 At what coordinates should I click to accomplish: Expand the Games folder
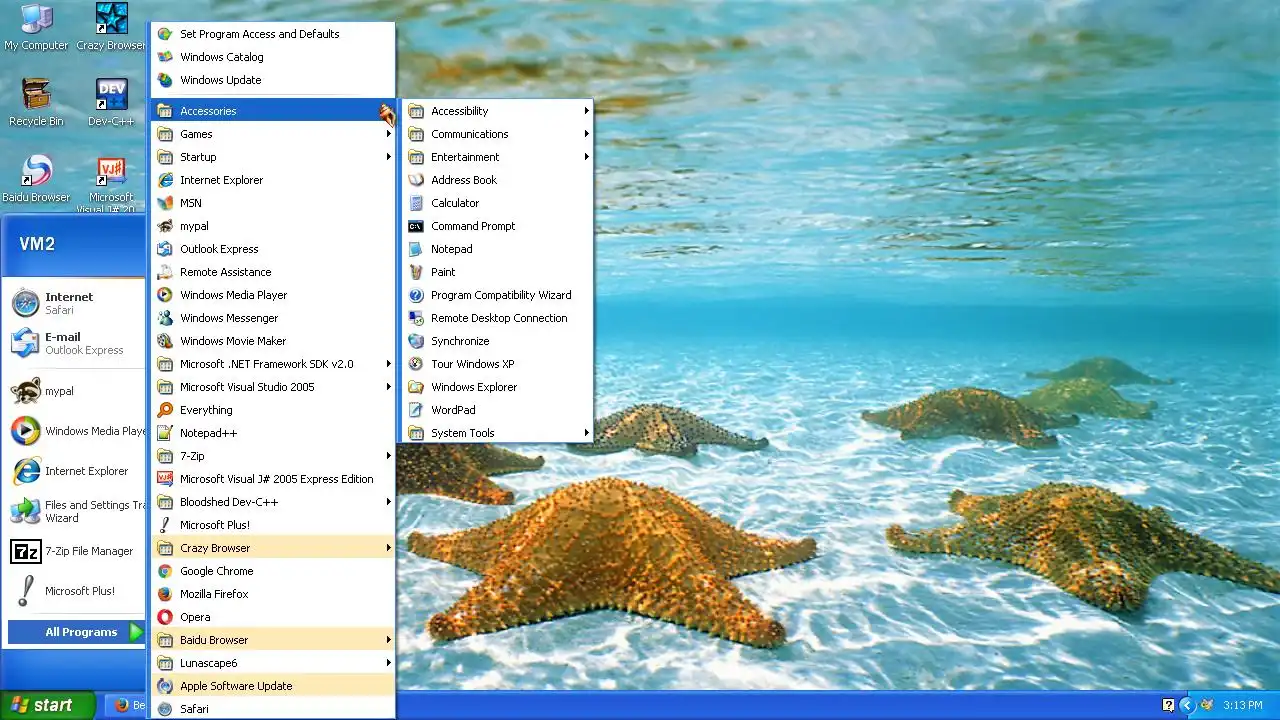click(273, 134)
